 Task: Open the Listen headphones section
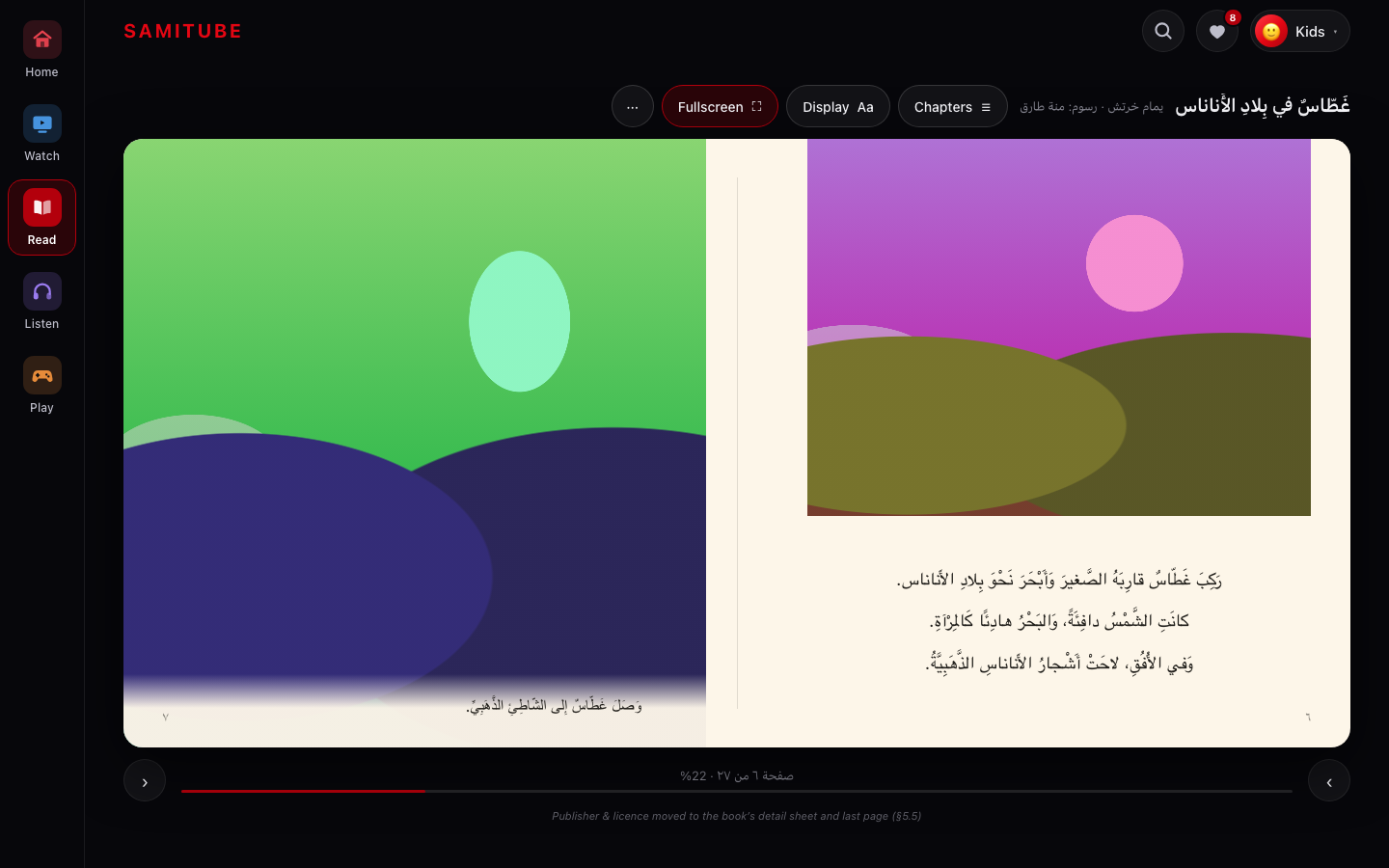[41, 302]
